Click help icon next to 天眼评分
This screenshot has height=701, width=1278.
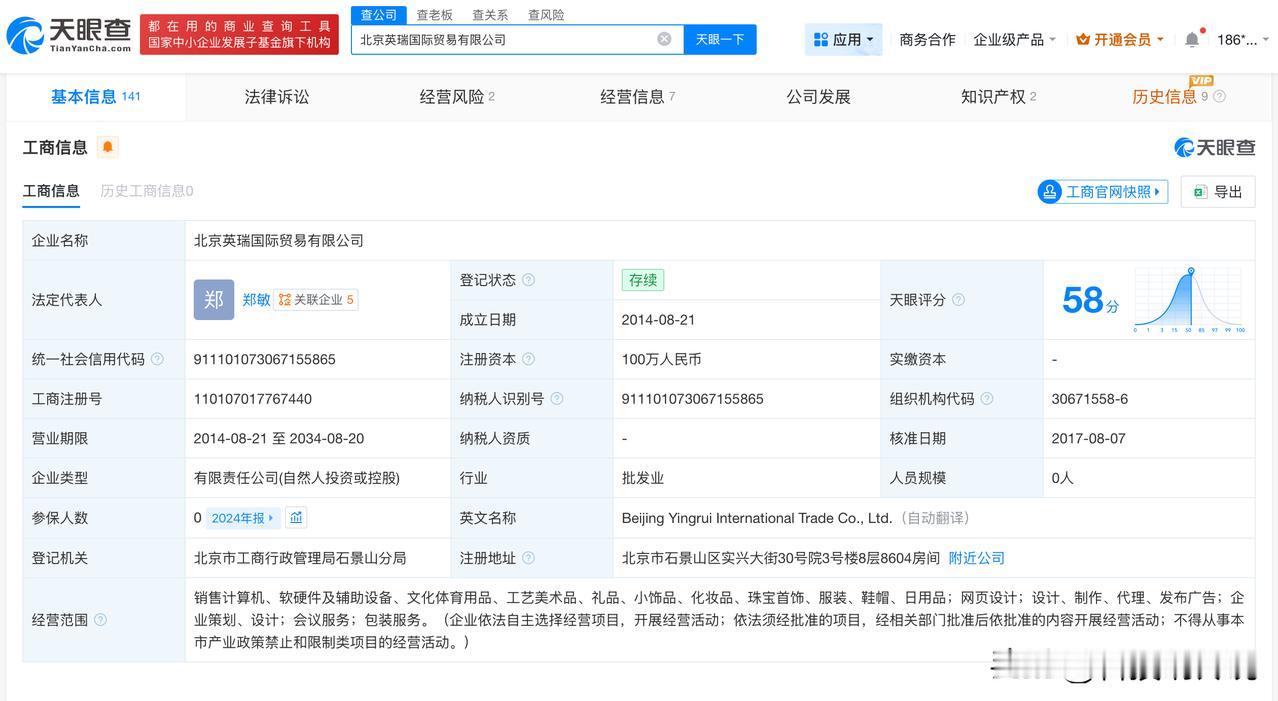pos(958,300)
